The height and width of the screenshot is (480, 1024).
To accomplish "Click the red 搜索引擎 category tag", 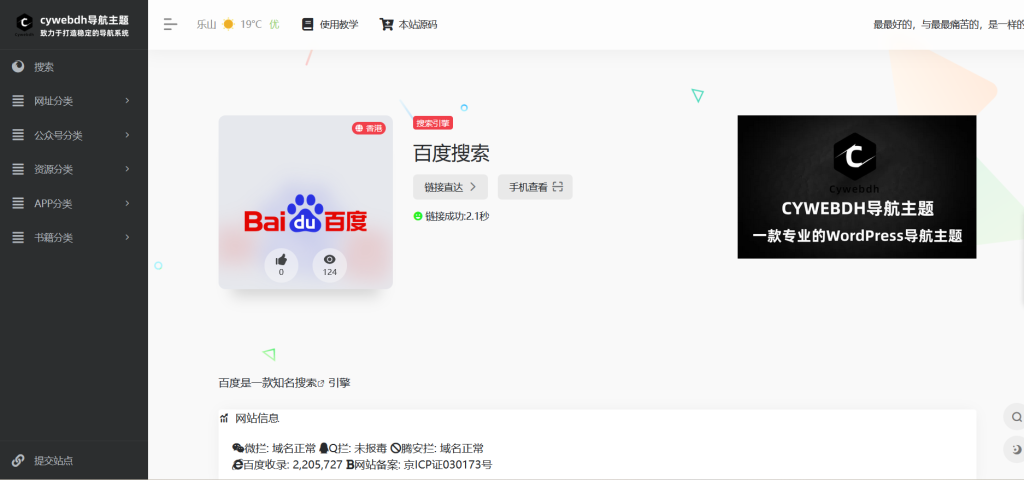I will pyautogui.click(x=433, y=123).
